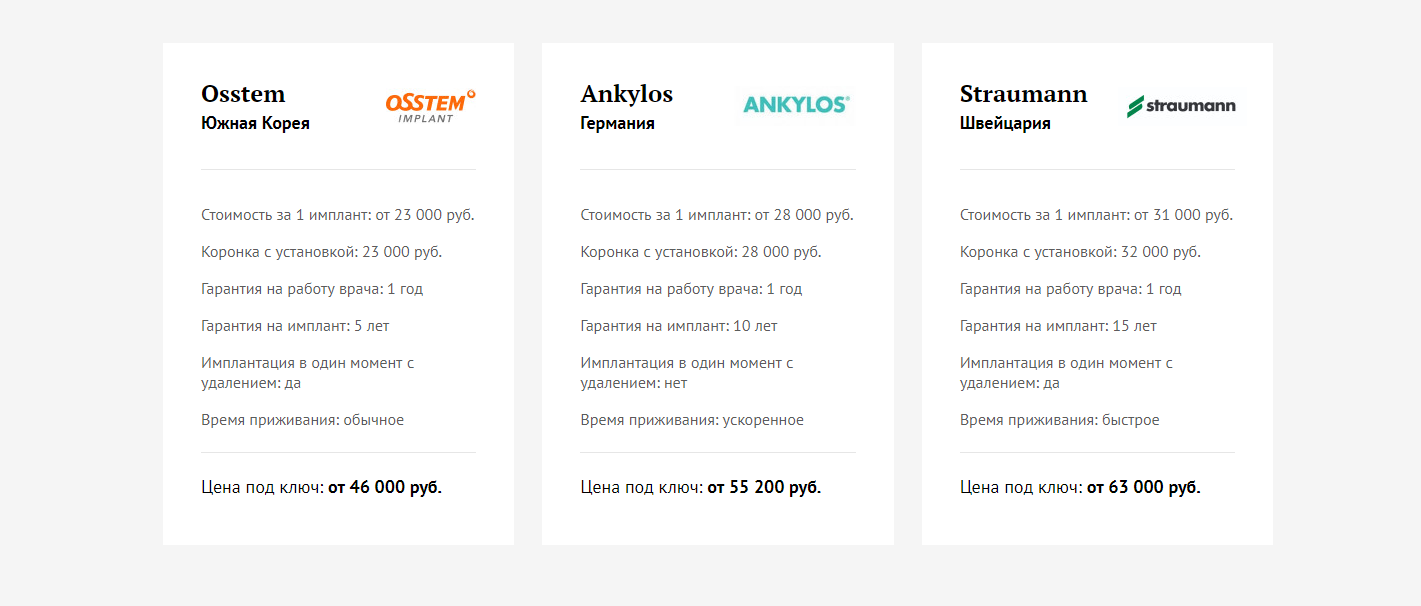Viewport: 1421px width, 606px height.
Task: Click Ankylos turnkey price от 55 200 руб.
Action: point(764,487)
